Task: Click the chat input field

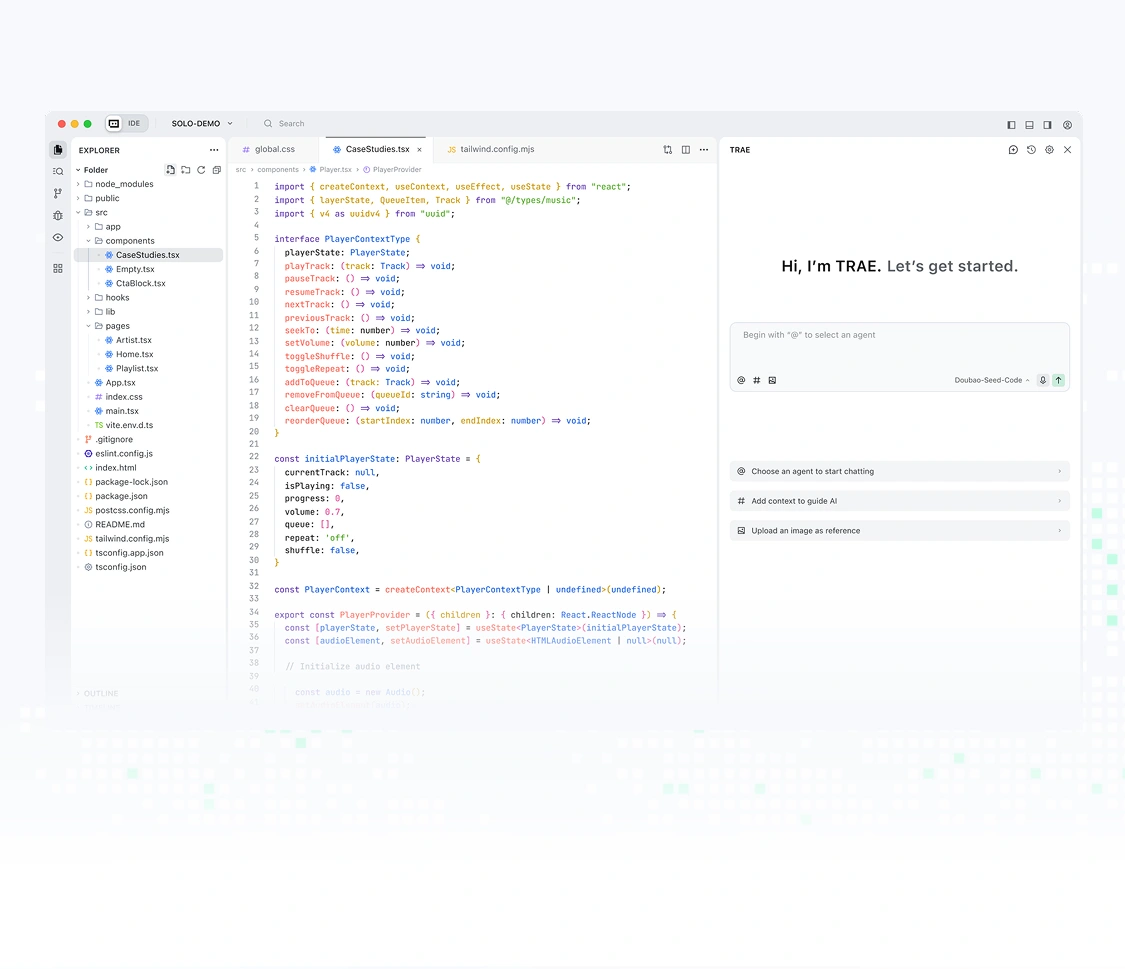Action: pos(899,345)
